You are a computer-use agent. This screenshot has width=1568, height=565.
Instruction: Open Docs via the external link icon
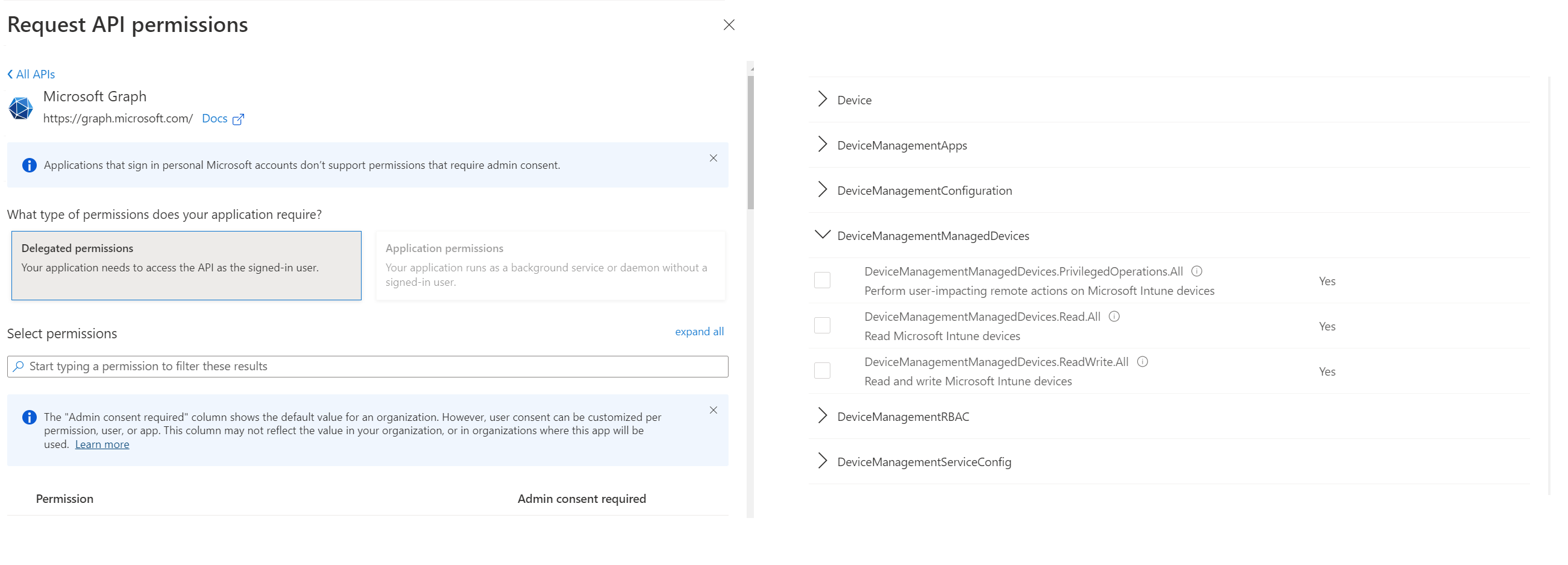click(x=239, y=118)
